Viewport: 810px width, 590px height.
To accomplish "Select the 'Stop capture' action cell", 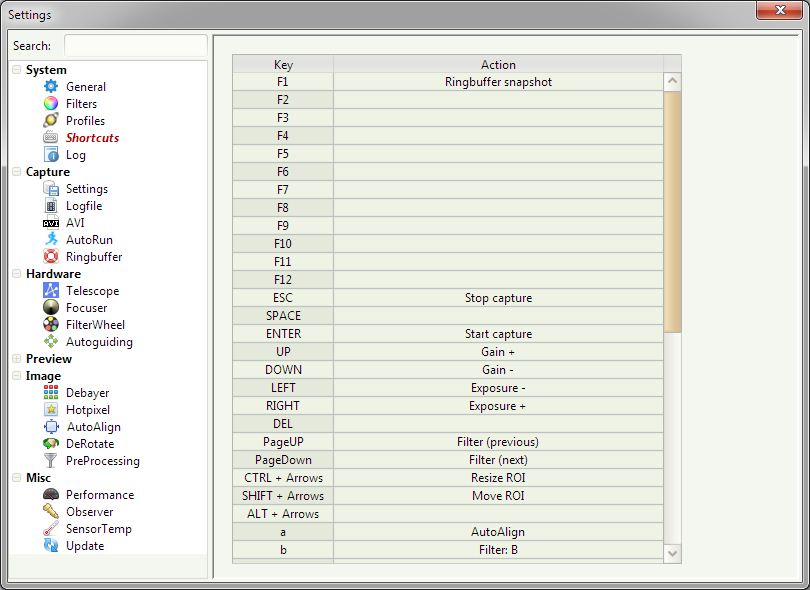I will (499, 298).
